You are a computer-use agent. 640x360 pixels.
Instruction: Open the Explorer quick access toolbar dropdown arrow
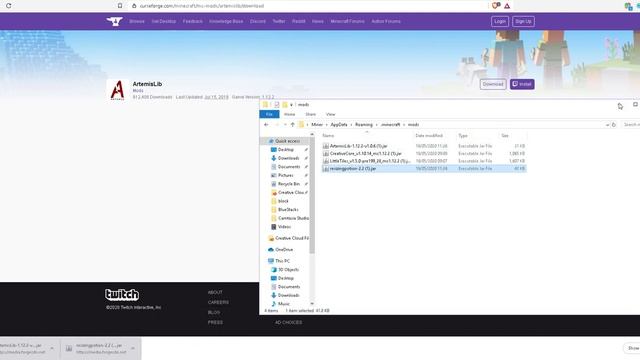pos(291,105)
